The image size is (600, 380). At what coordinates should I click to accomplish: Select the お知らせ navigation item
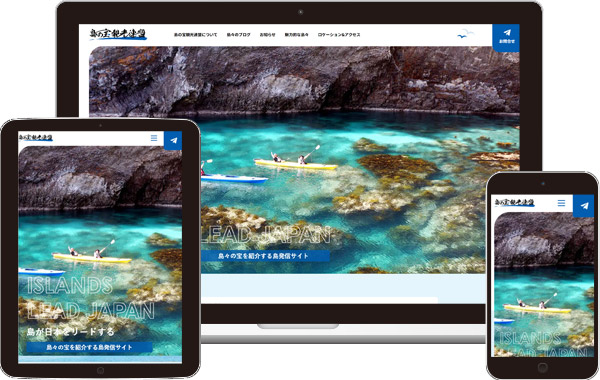[267, 35]
